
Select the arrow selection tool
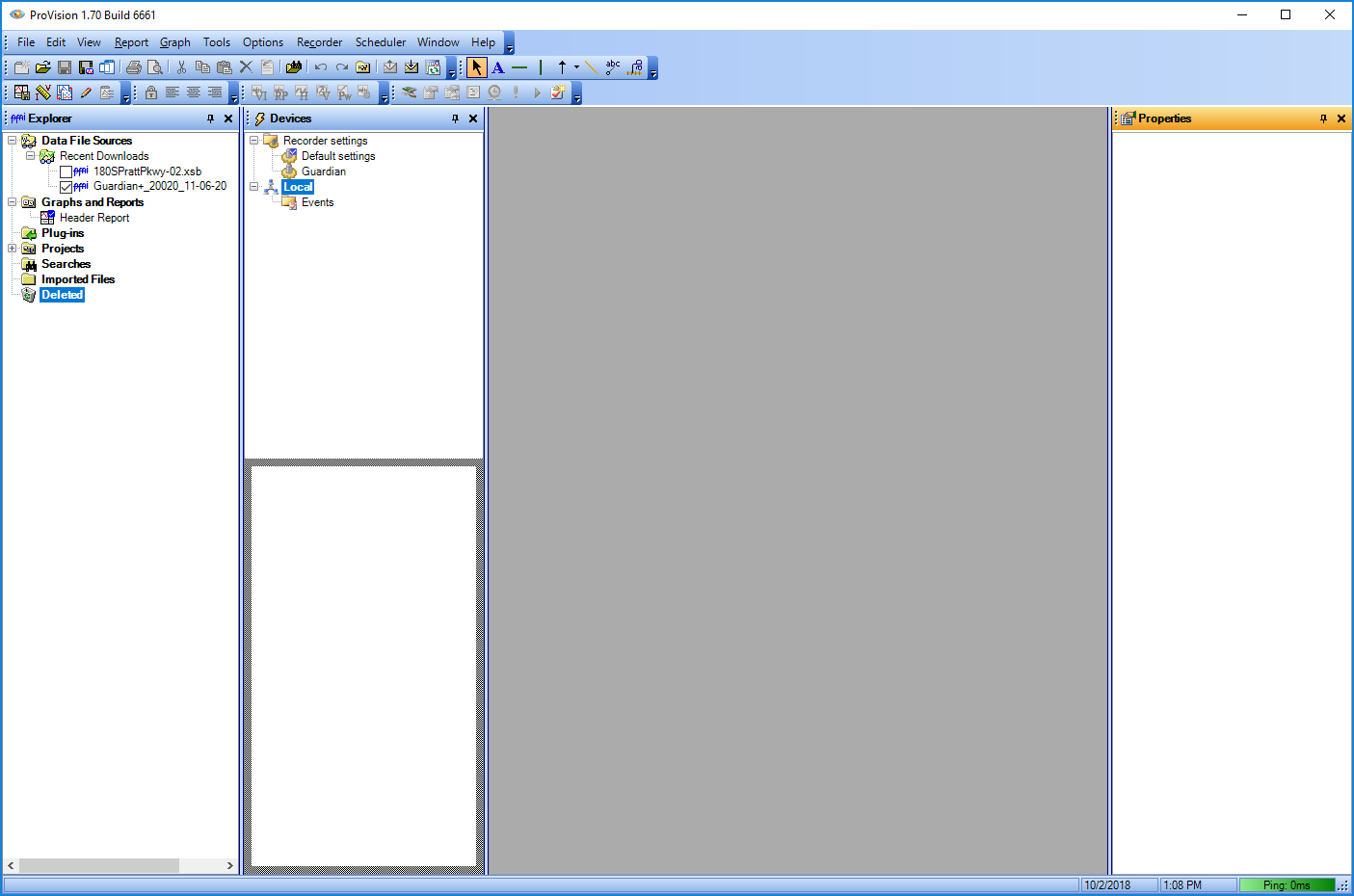(x=477, y=67)
